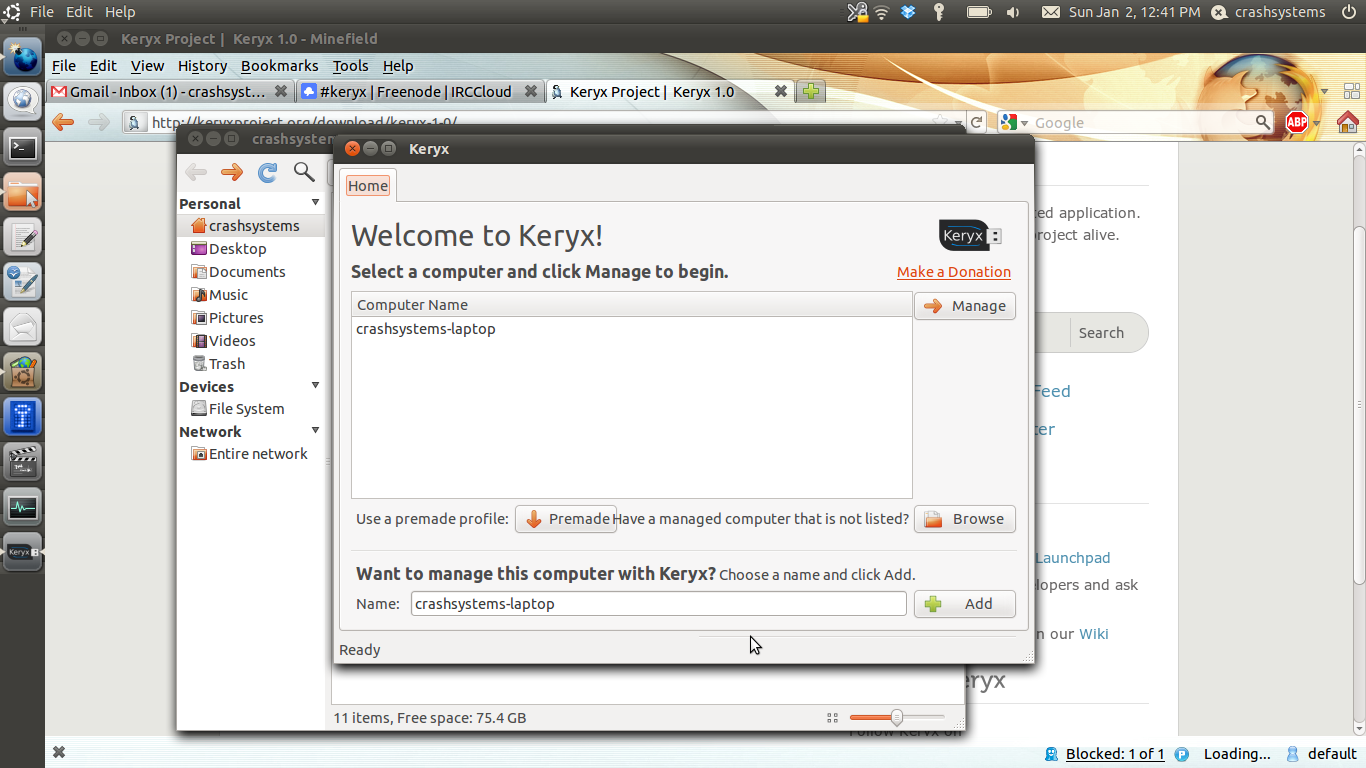
Task: Open the Premade profile button
Action: point(566,519)
